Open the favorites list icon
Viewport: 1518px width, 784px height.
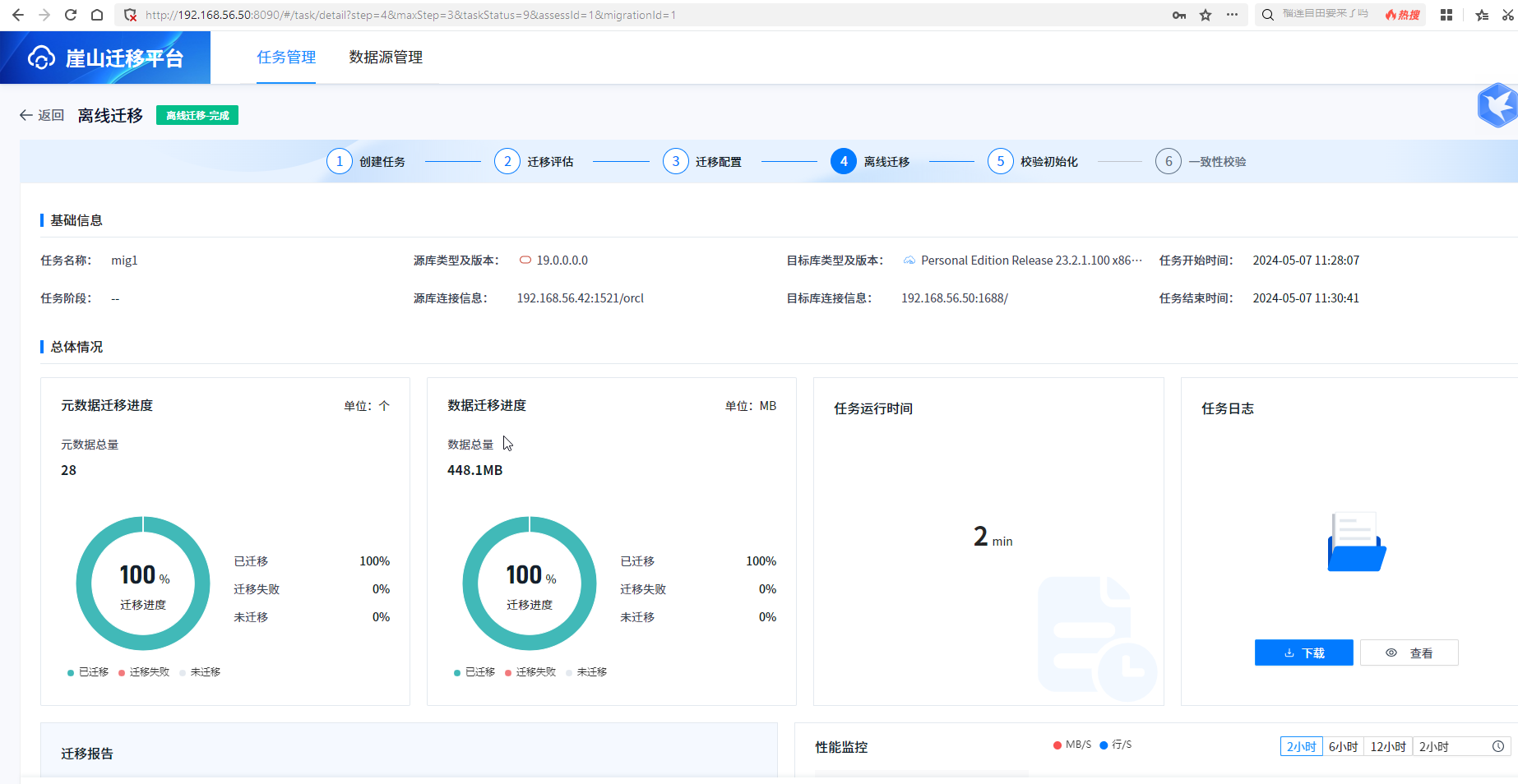pyautogui.click(x=1482, y=15)
